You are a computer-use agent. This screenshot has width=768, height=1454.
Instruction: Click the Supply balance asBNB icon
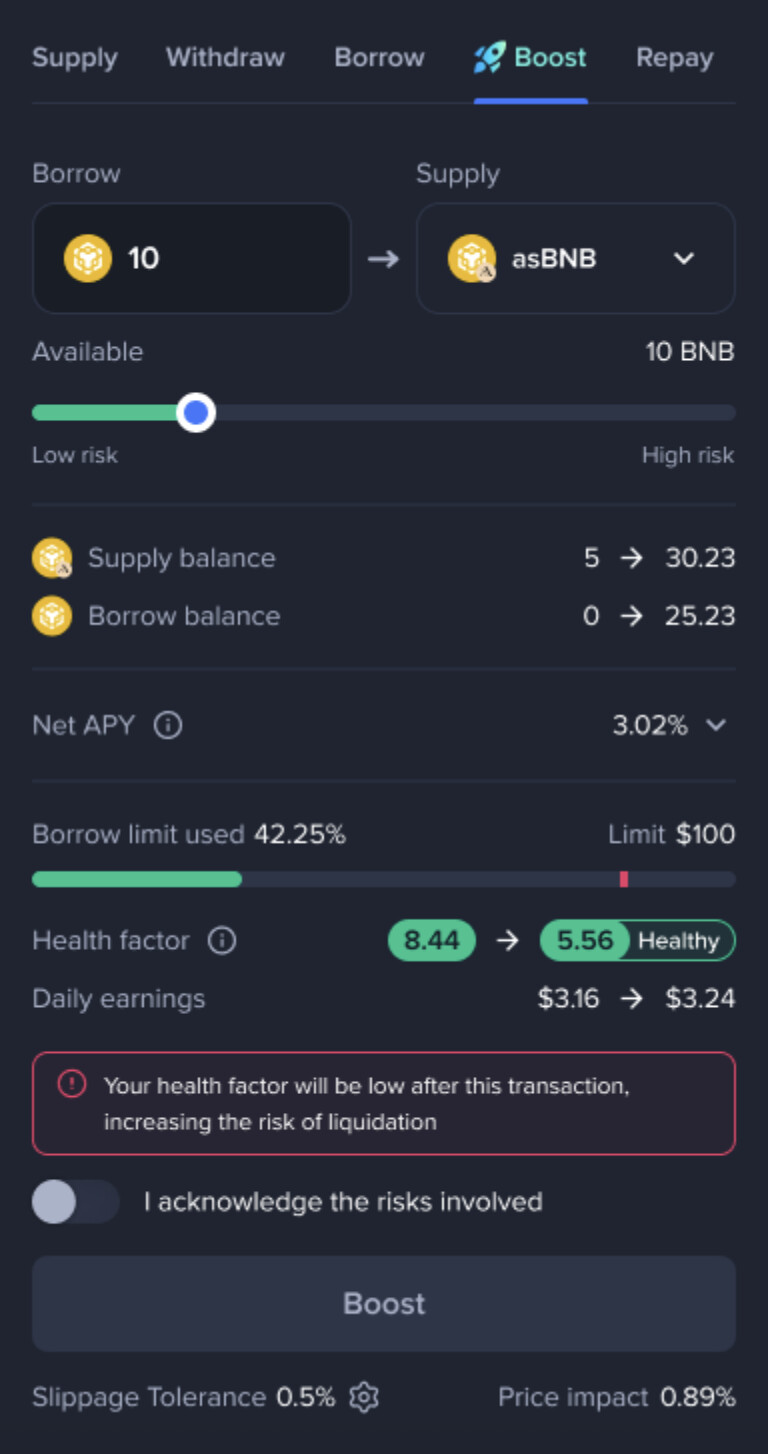52,558
